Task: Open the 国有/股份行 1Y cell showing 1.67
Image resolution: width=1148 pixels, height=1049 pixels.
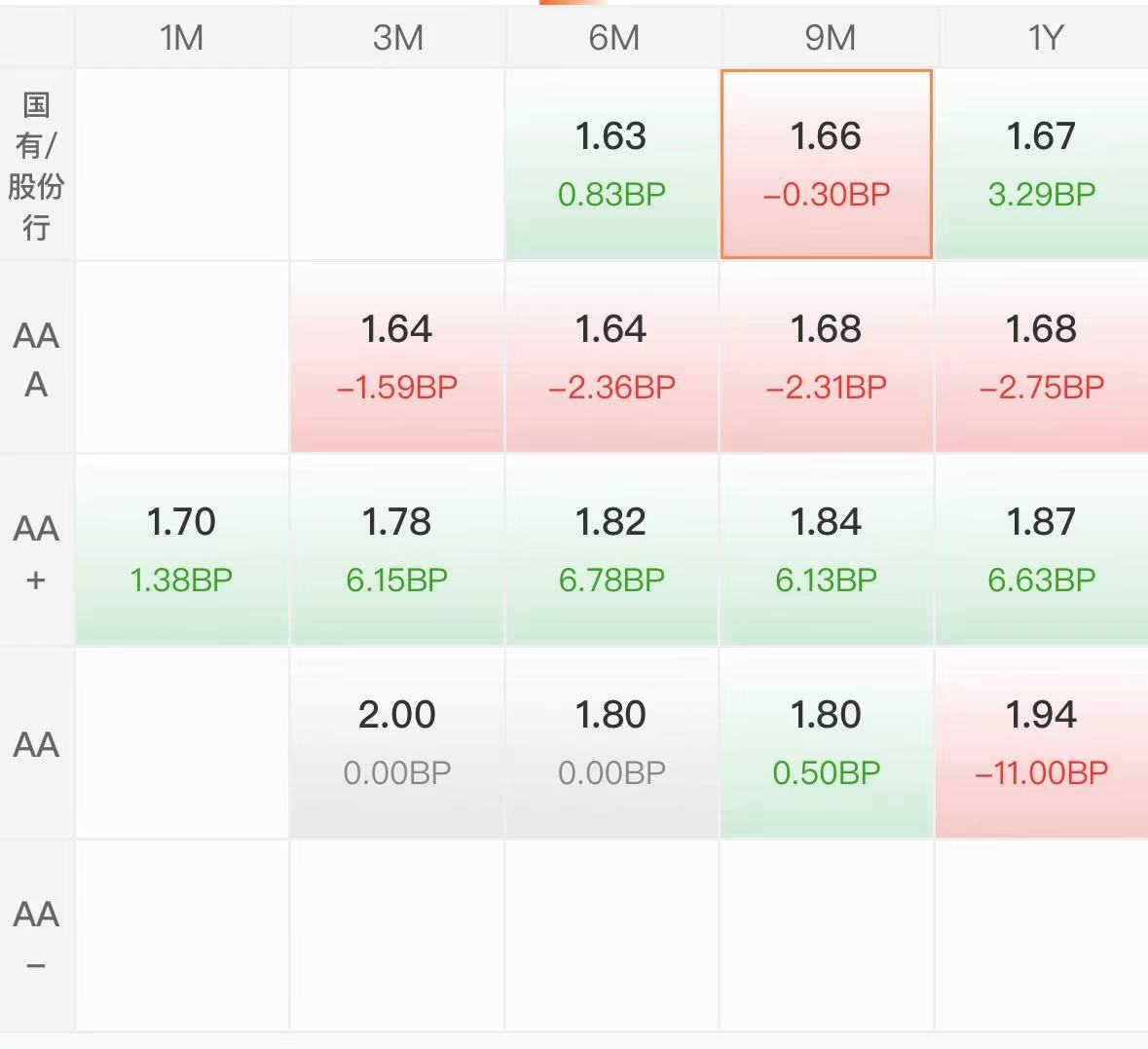Action: coord(1042,164)
